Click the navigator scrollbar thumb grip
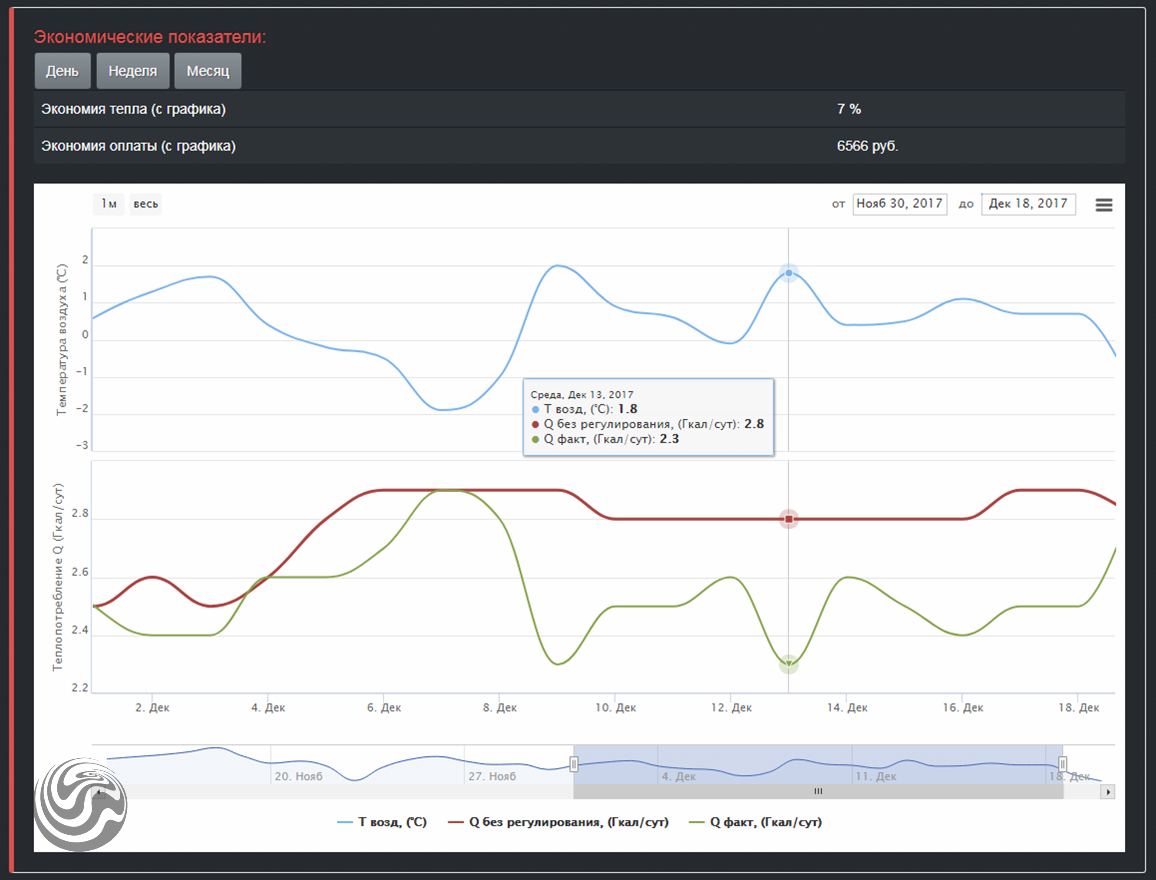 pyautogui.click(x=817, y=791)
